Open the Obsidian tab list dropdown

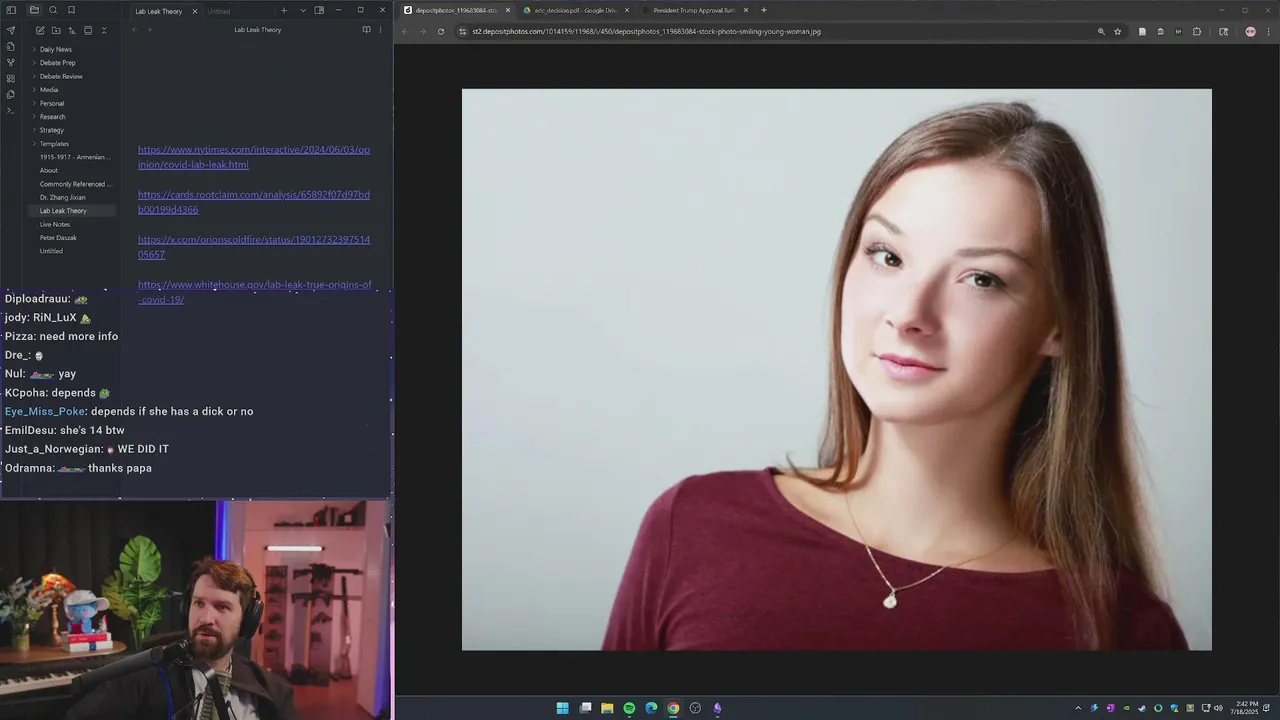pos(303,10)
